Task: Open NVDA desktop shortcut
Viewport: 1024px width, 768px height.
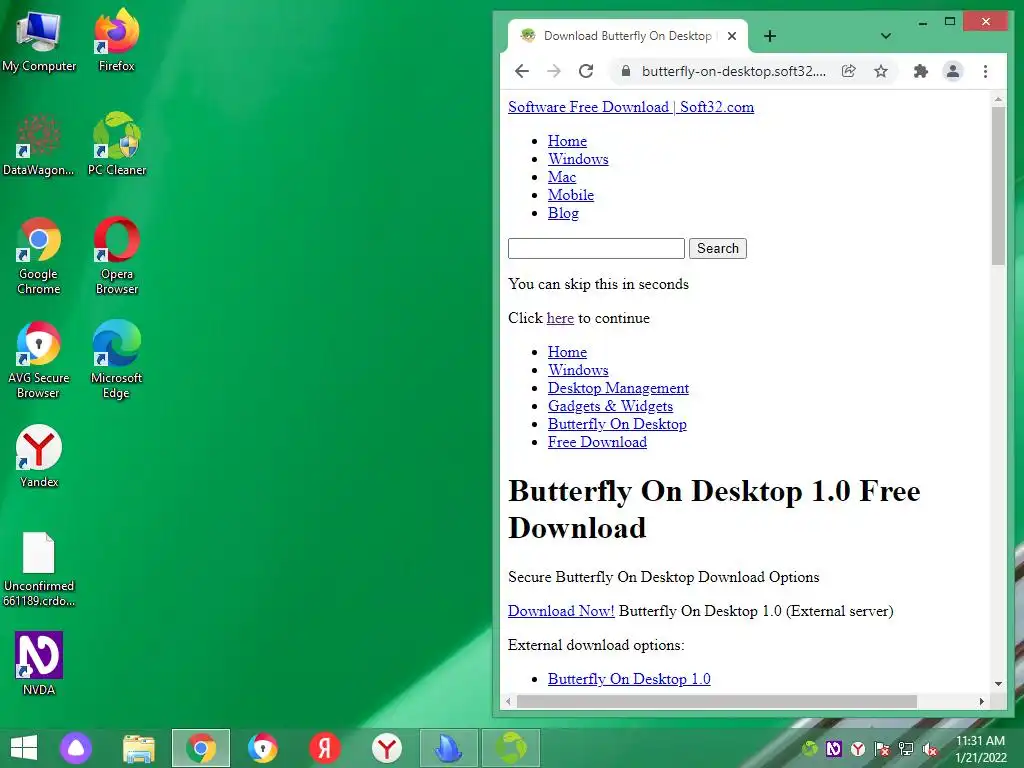Action: (39, 664)
